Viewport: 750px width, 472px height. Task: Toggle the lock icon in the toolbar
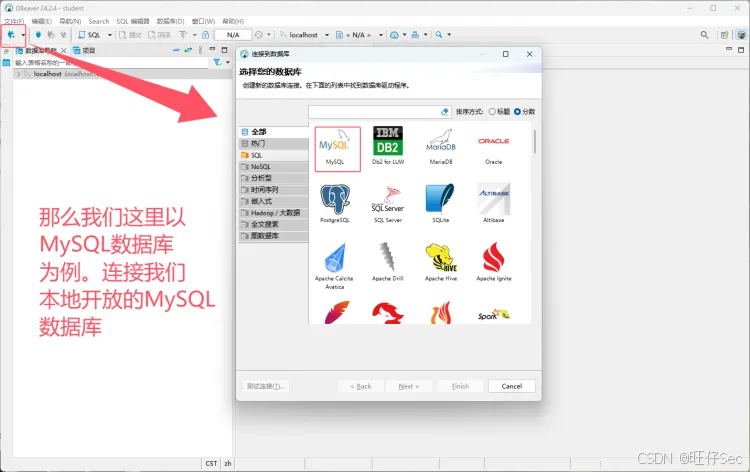click(206, 35)
